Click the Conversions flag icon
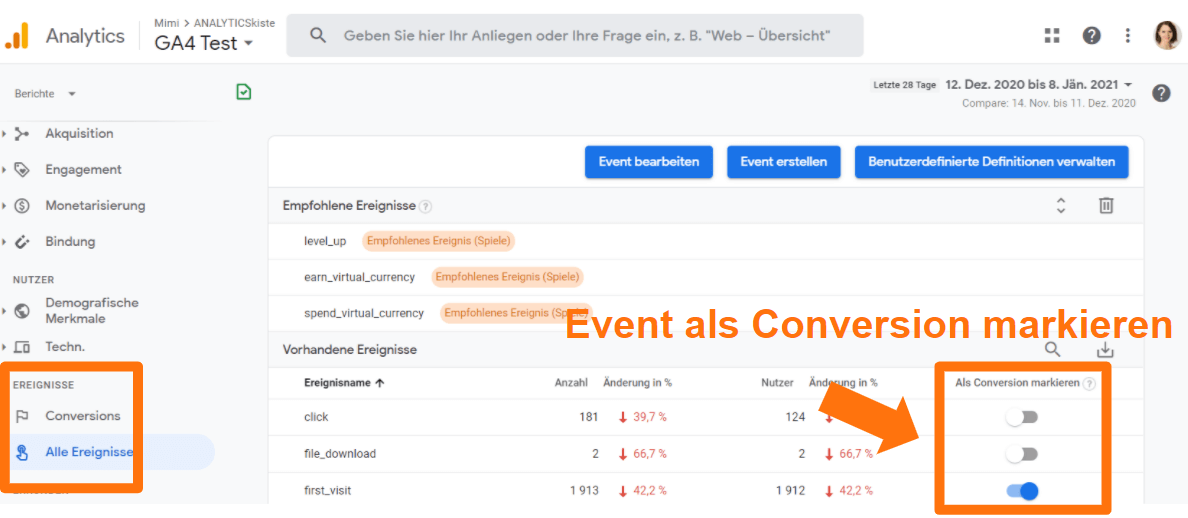Screen dimensions: 1188x518 pos(22,416)
